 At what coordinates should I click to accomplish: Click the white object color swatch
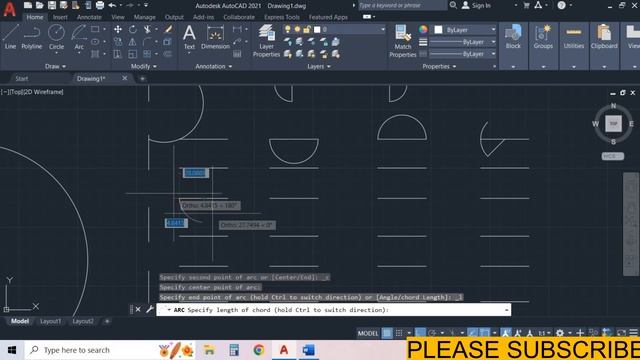pyautogui.click(x=438, y=30)
